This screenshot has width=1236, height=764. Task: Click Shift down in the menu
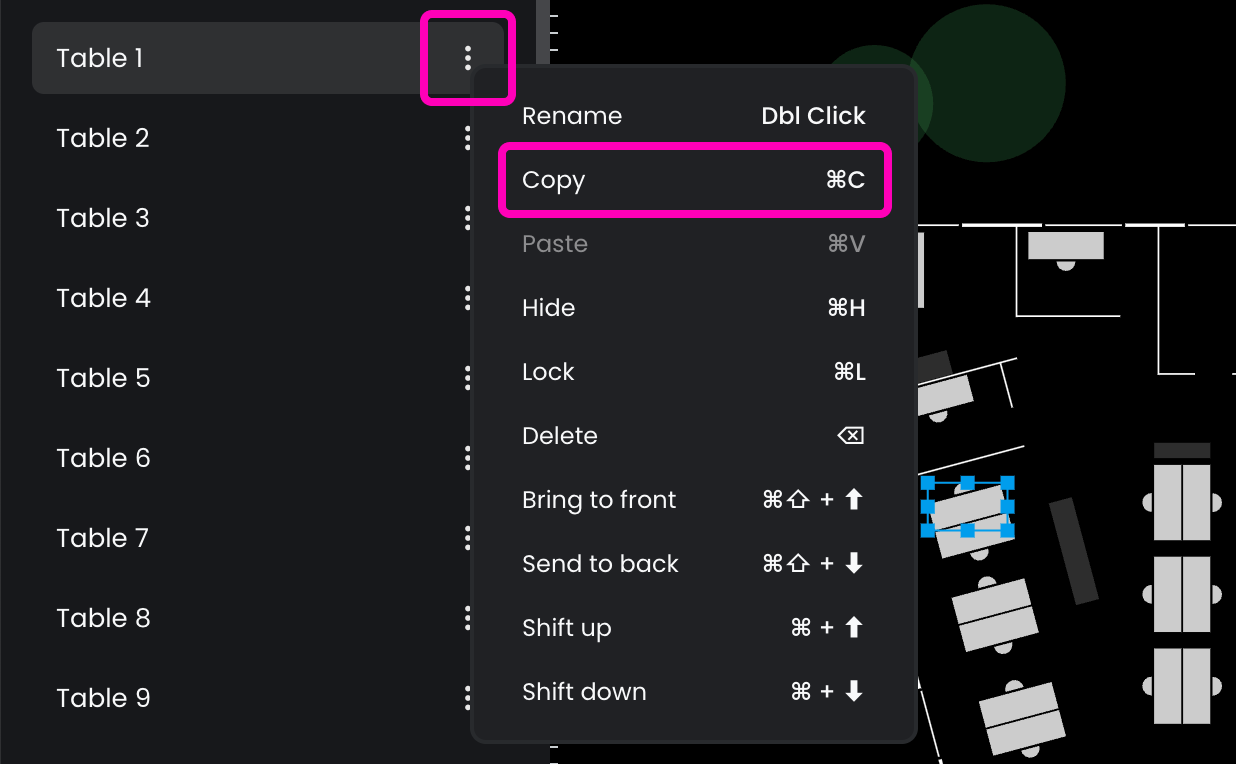(694, 692)
